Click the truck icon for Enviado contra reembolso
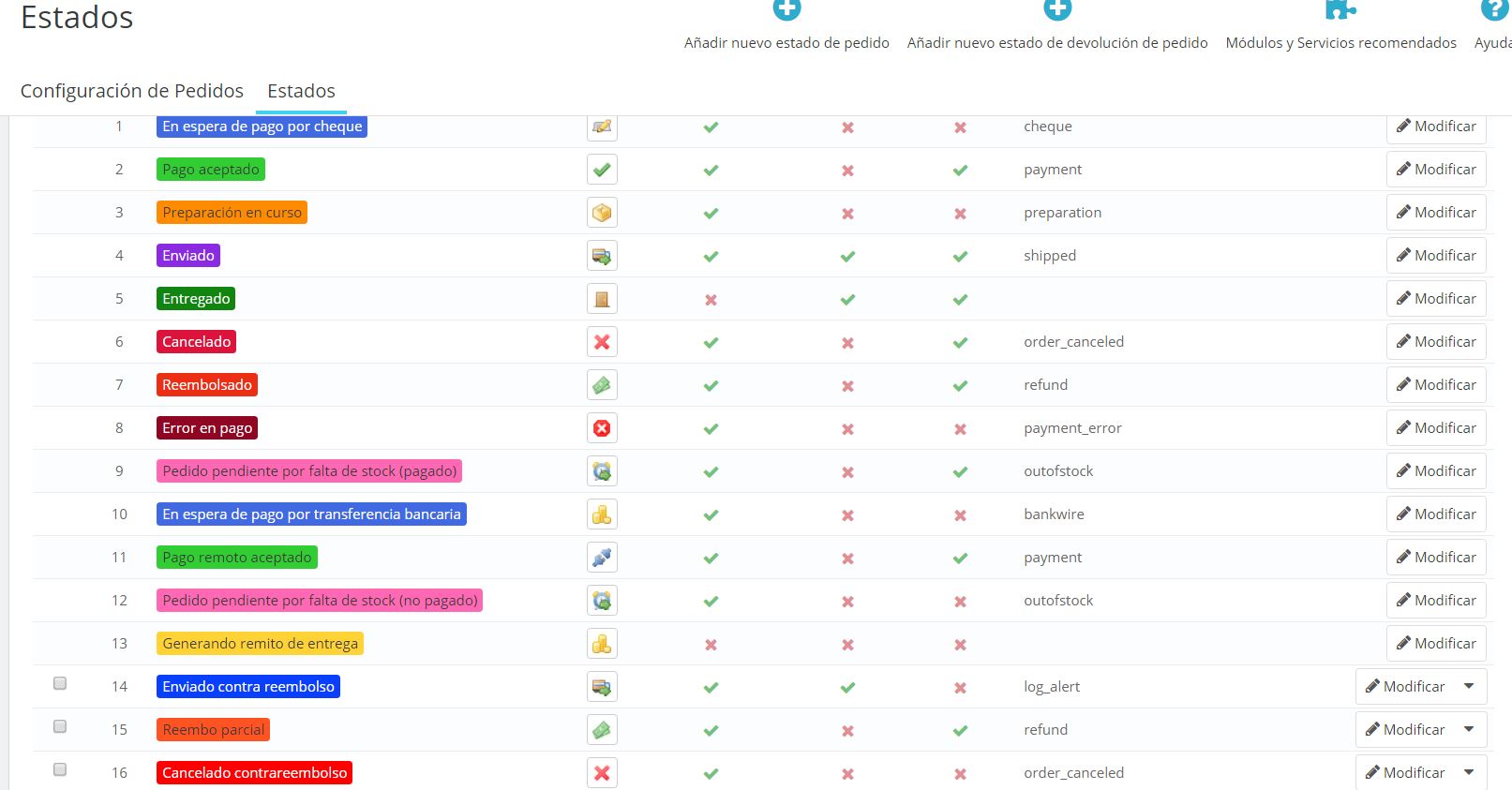Screen dimensions: 1512x790 click(602, 687)
